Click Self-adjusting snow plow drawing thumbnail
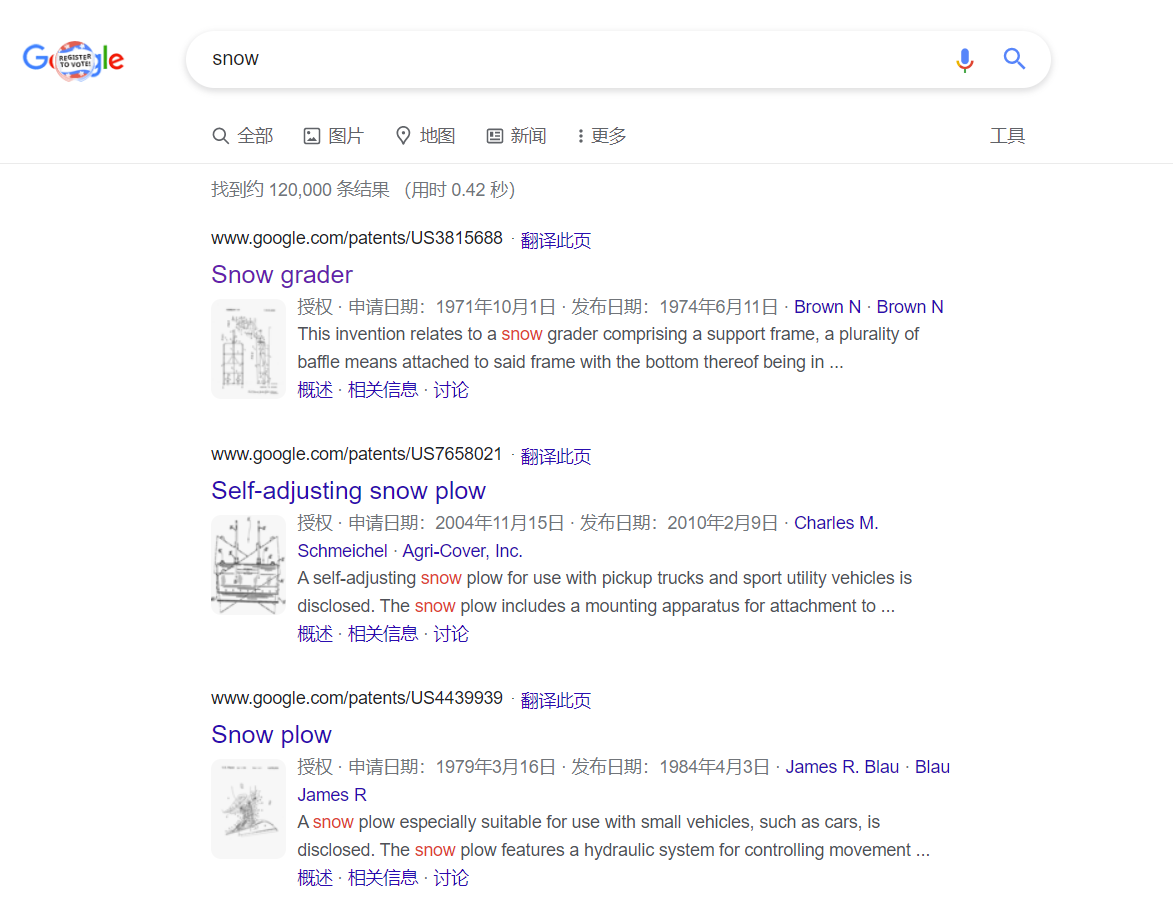1173x898 pixels. pyautogui.click(x=248, y=565)
